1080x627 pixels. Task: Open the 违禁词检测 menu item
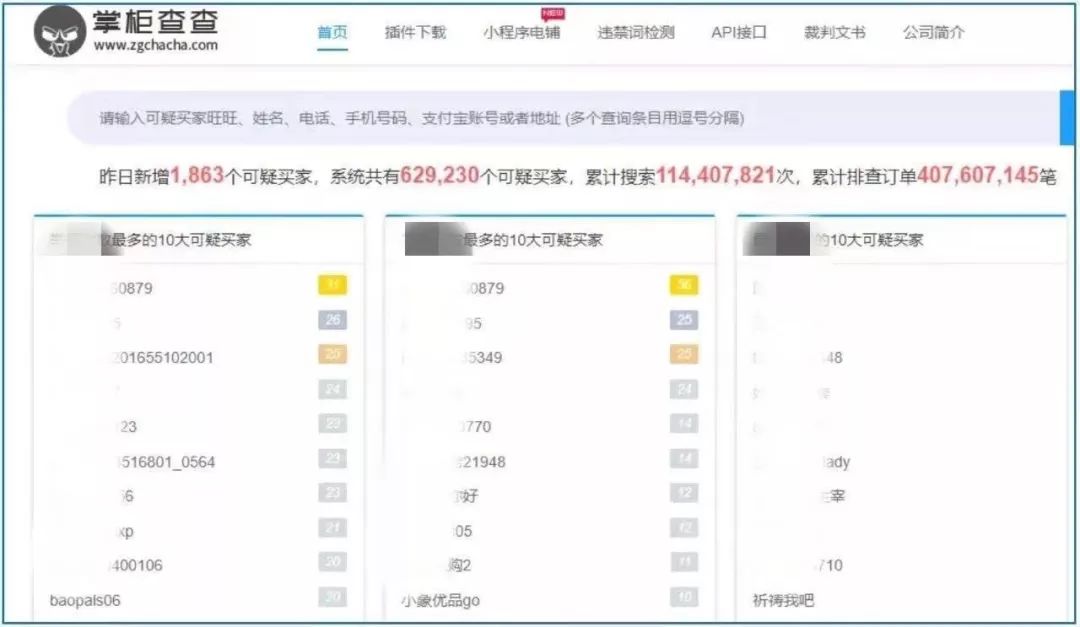[634, 32]
